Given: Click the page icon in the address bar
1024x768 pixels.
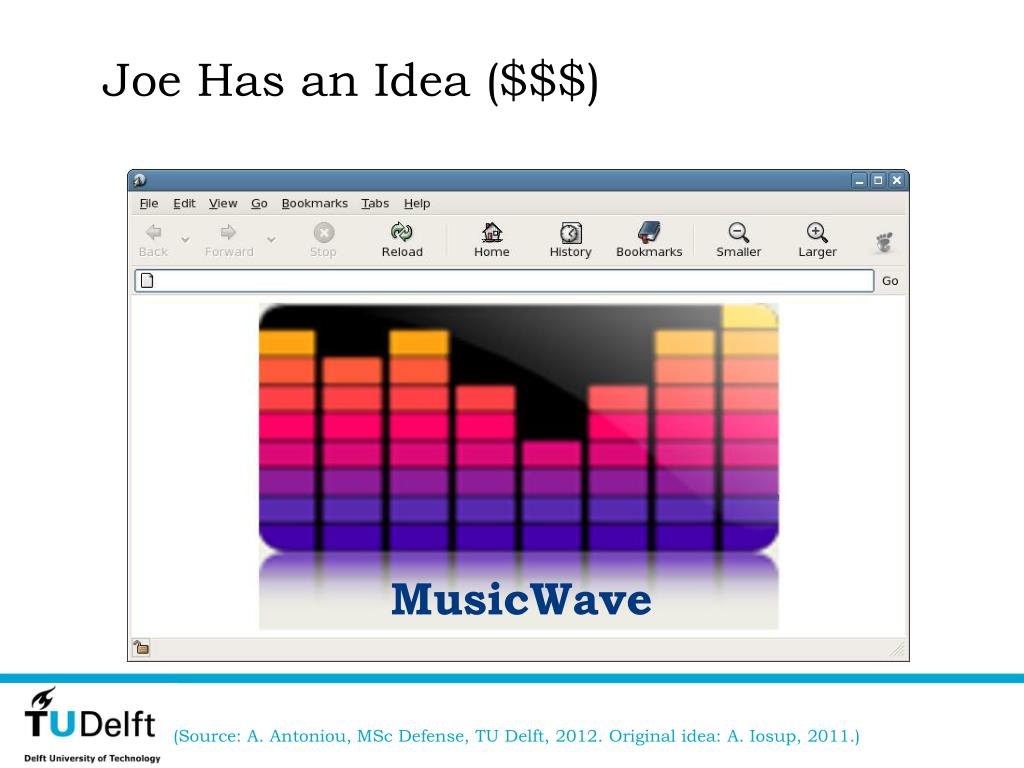Looking at the screenshot, I should point(148,281).
